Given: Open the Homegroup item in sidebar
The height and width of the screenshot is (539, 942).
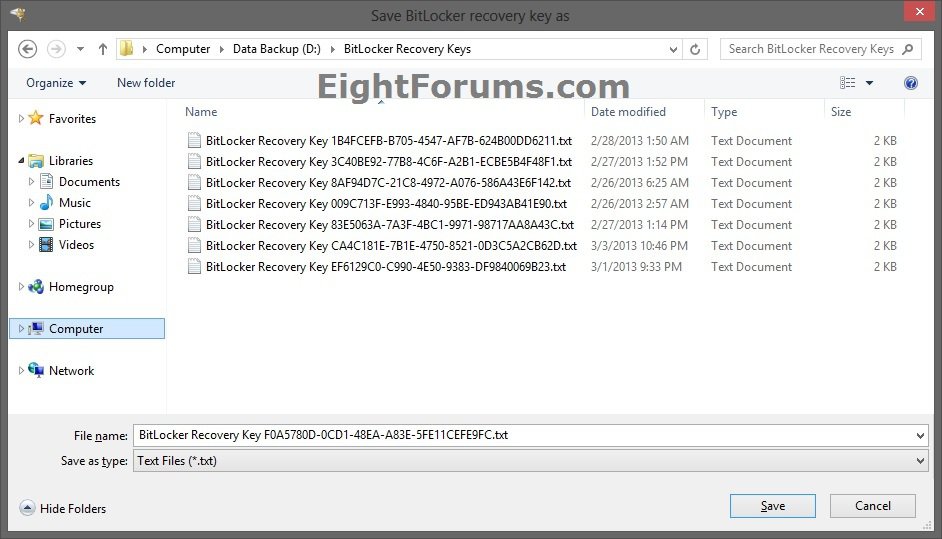Looking at the screenshot, I should pyautogui.click(x=80, y=287).
